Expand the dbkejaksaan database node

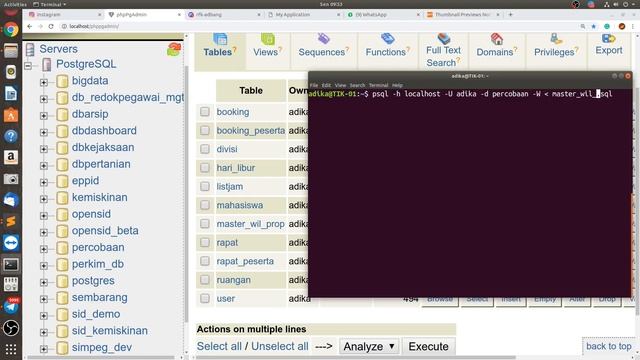44,149
